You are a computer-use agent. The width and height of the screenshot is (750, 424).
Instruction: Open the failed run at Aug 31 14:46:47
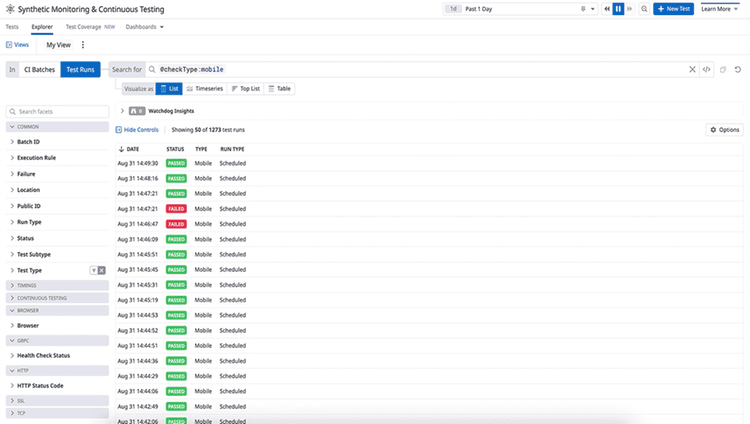point(429,224)
